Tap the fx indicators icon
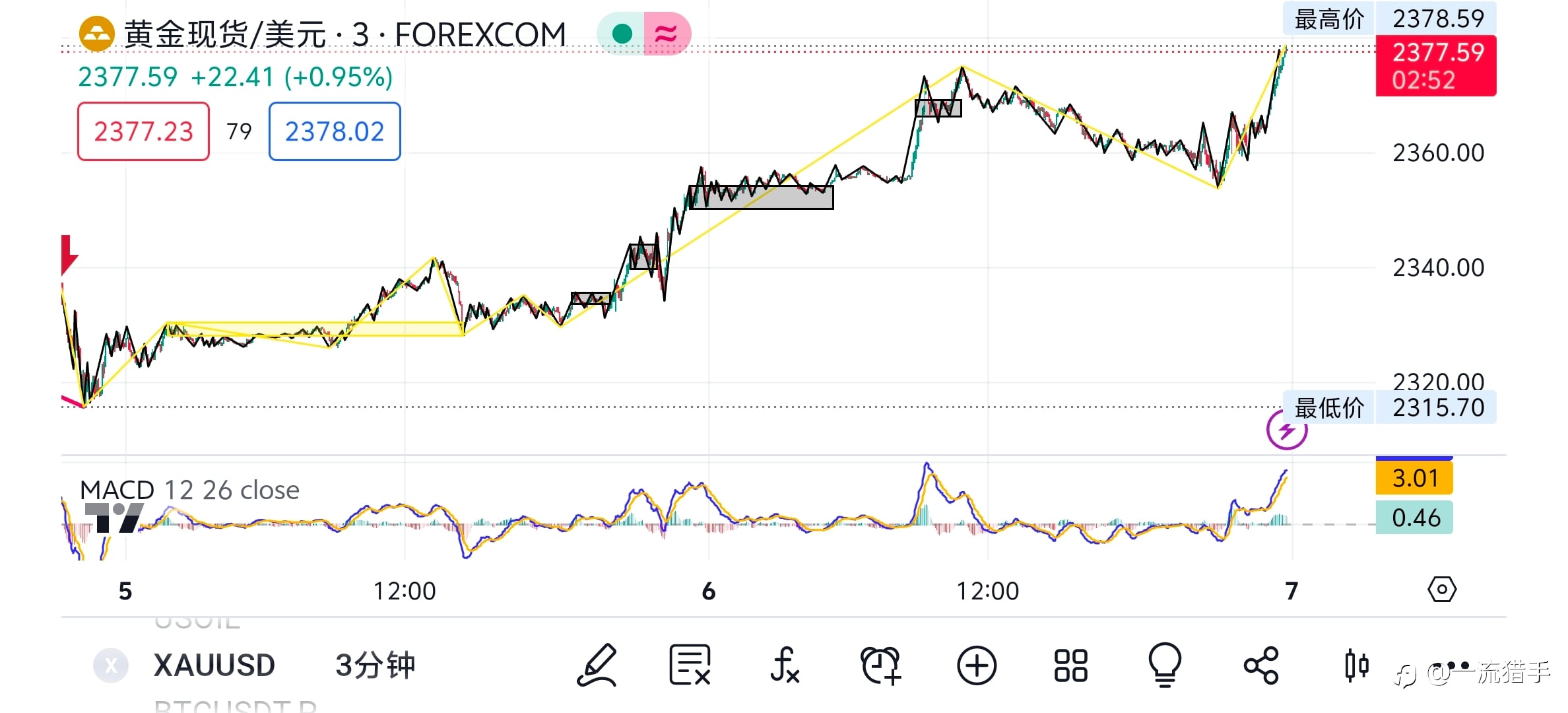The width and height of the screenshot is (1568, 713). coord(785,665)
